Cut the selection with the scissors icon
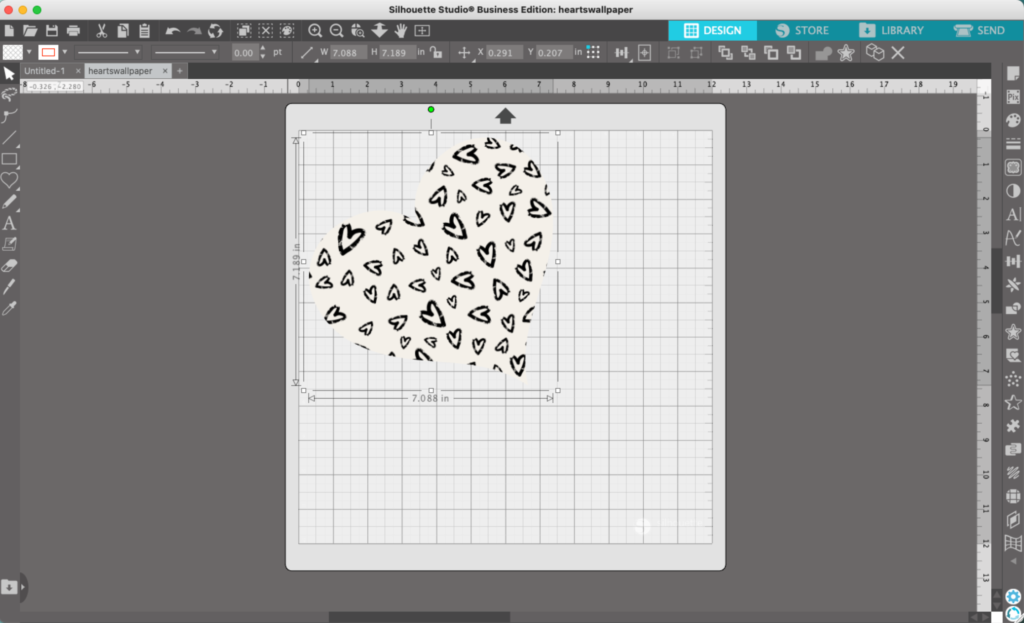Viewport: 1024px width, 623px height. coord(101,31)
